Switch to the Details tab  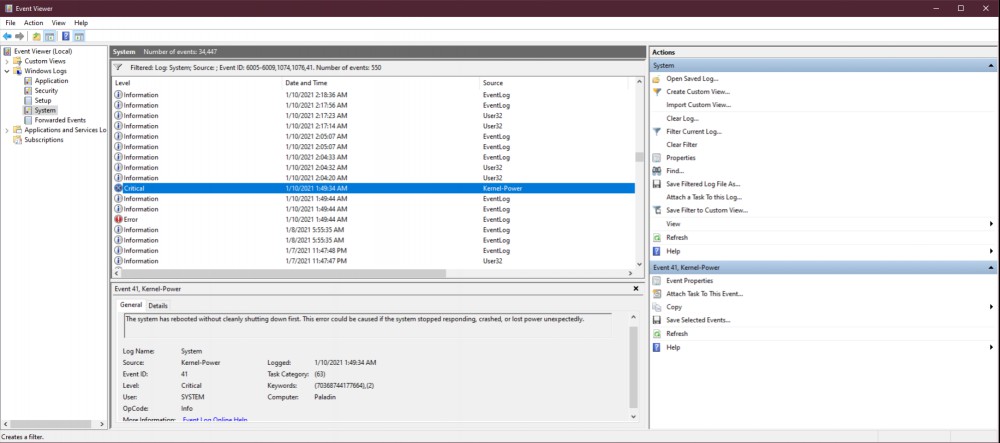click(158, 306)
